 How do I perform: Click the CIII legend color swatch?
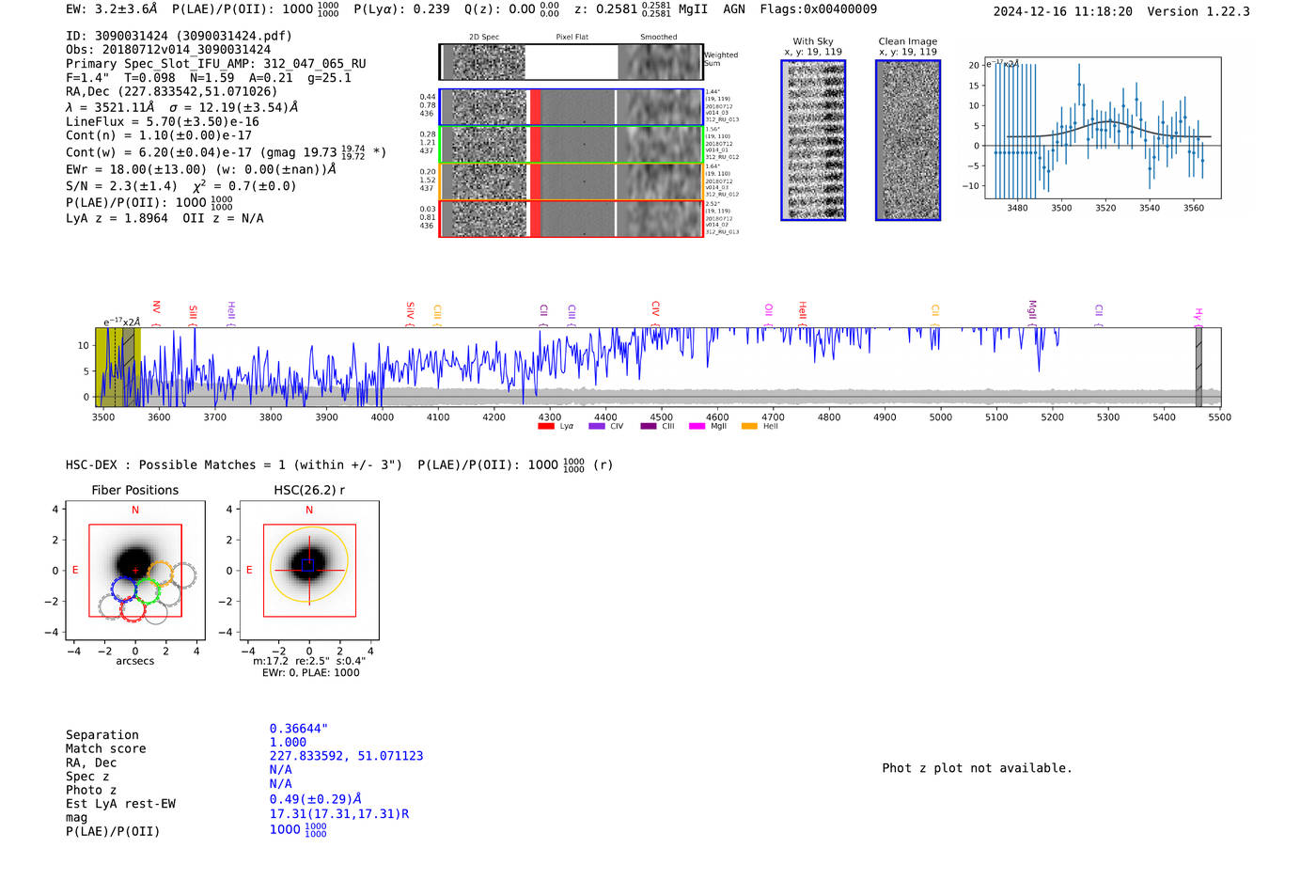(649, 427)
